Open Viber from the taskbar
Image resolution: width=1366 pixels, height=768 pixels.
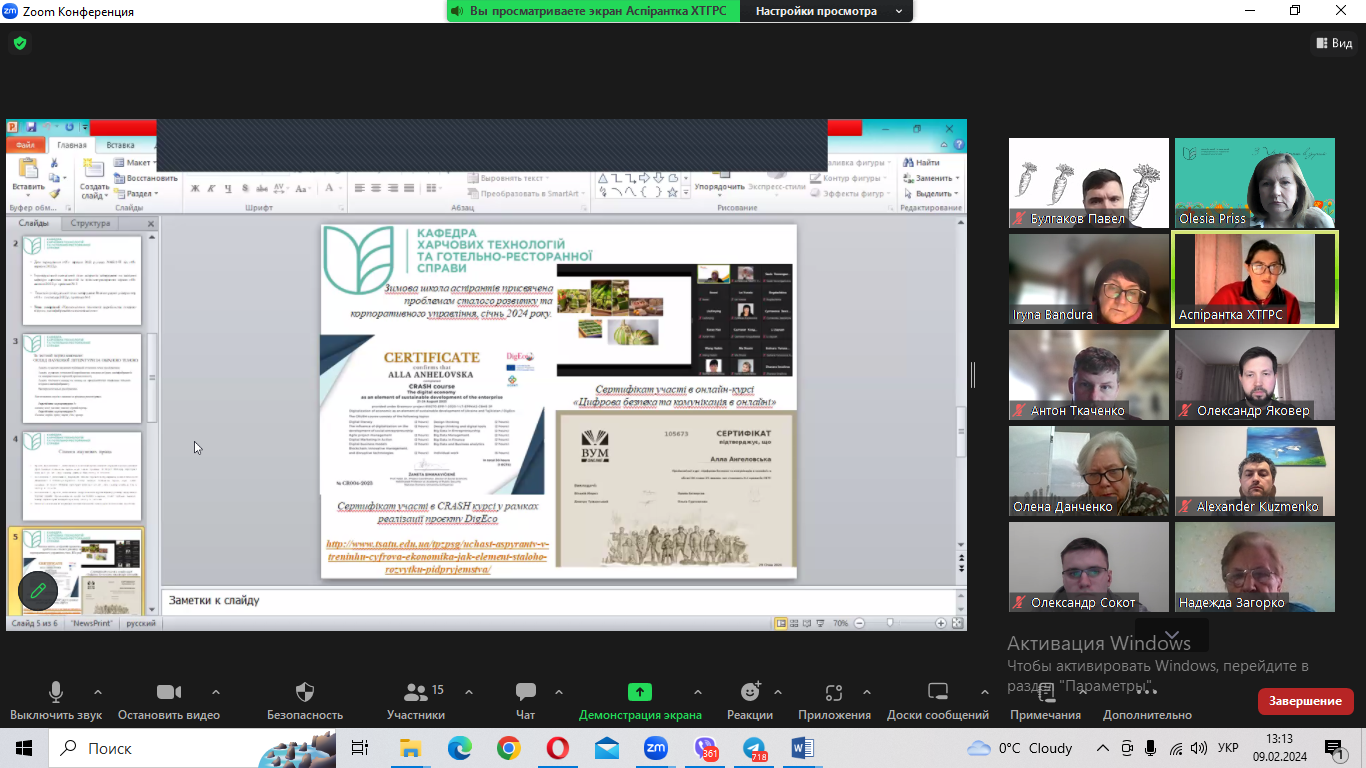click(705, 748)
